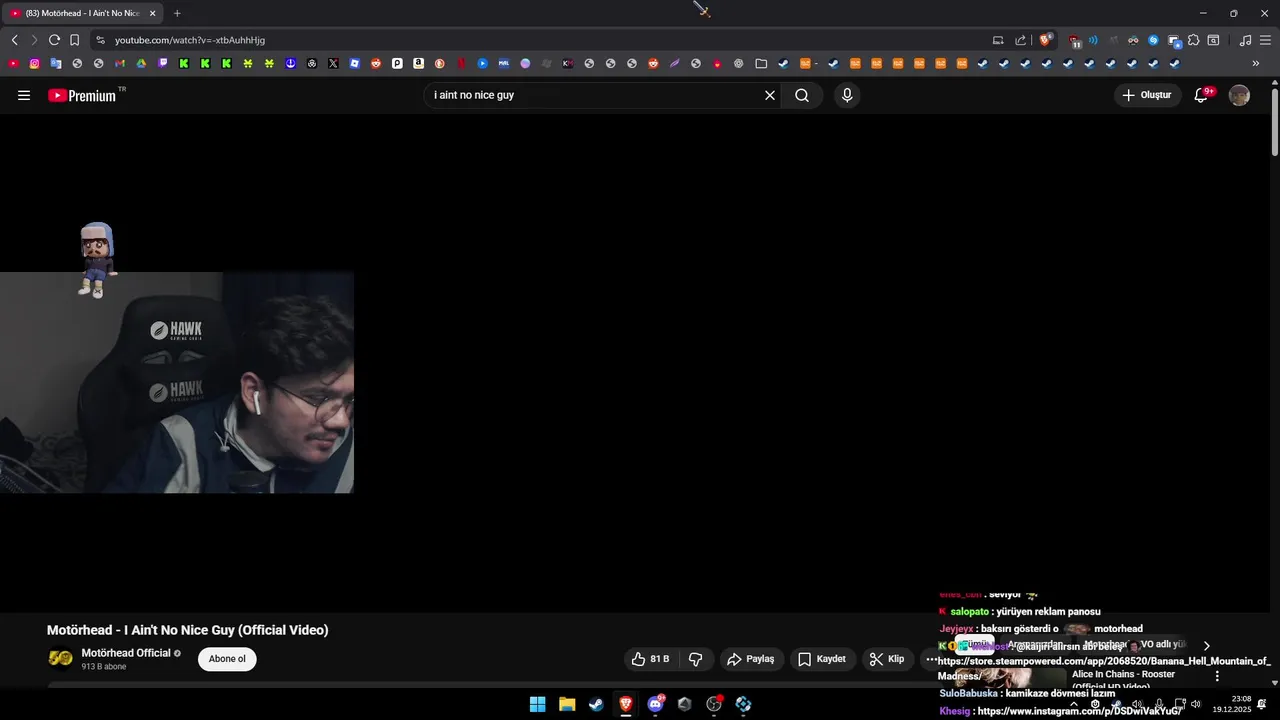
Task: Subscribe with the Abone ol button
Action: point(227,659)
